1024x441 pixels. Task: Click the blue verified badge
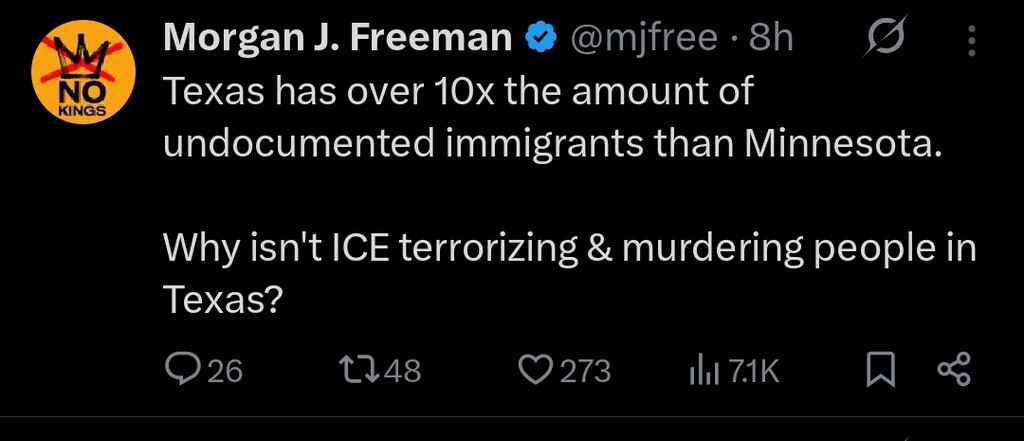click(x=541, y=38)
